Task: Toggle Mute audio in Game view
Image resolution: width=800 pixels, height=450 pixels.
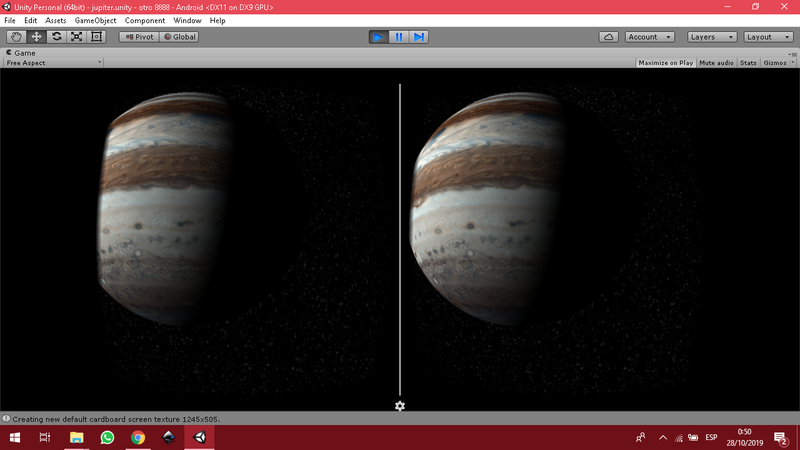Action: point(716,62)
